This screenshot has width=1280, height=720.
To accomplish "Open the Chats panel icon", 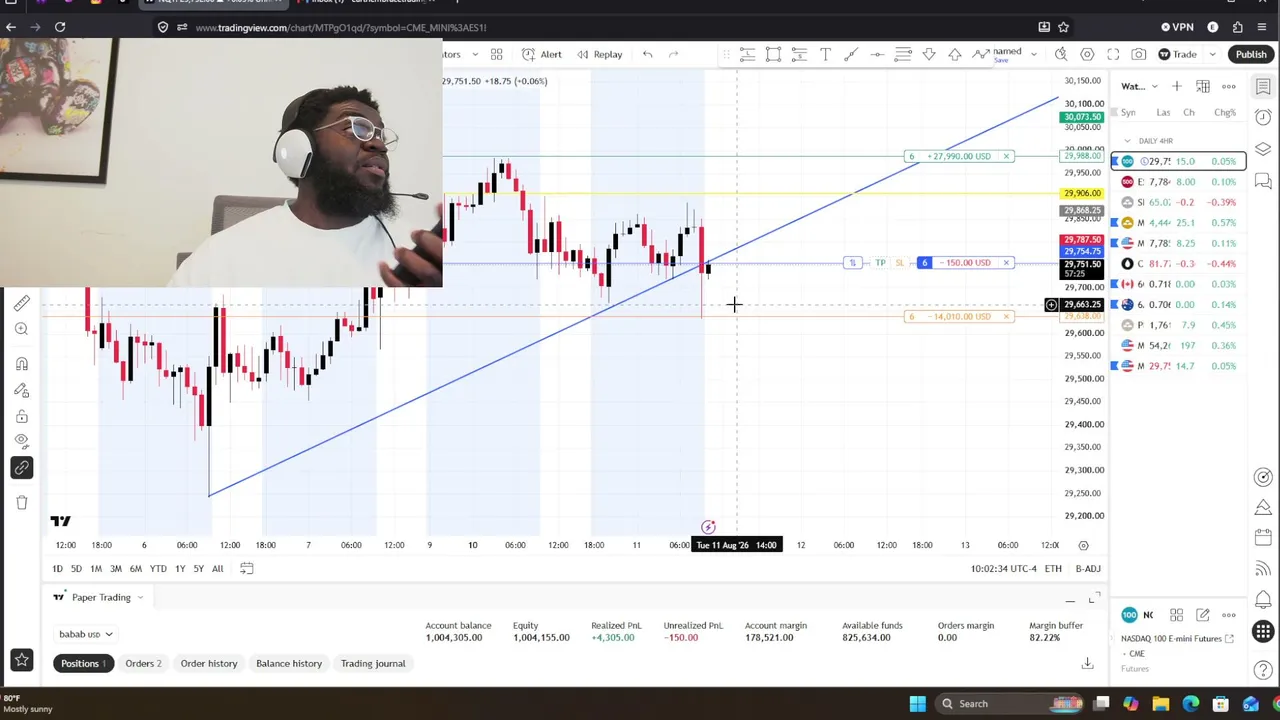I will click(1263, 181).
